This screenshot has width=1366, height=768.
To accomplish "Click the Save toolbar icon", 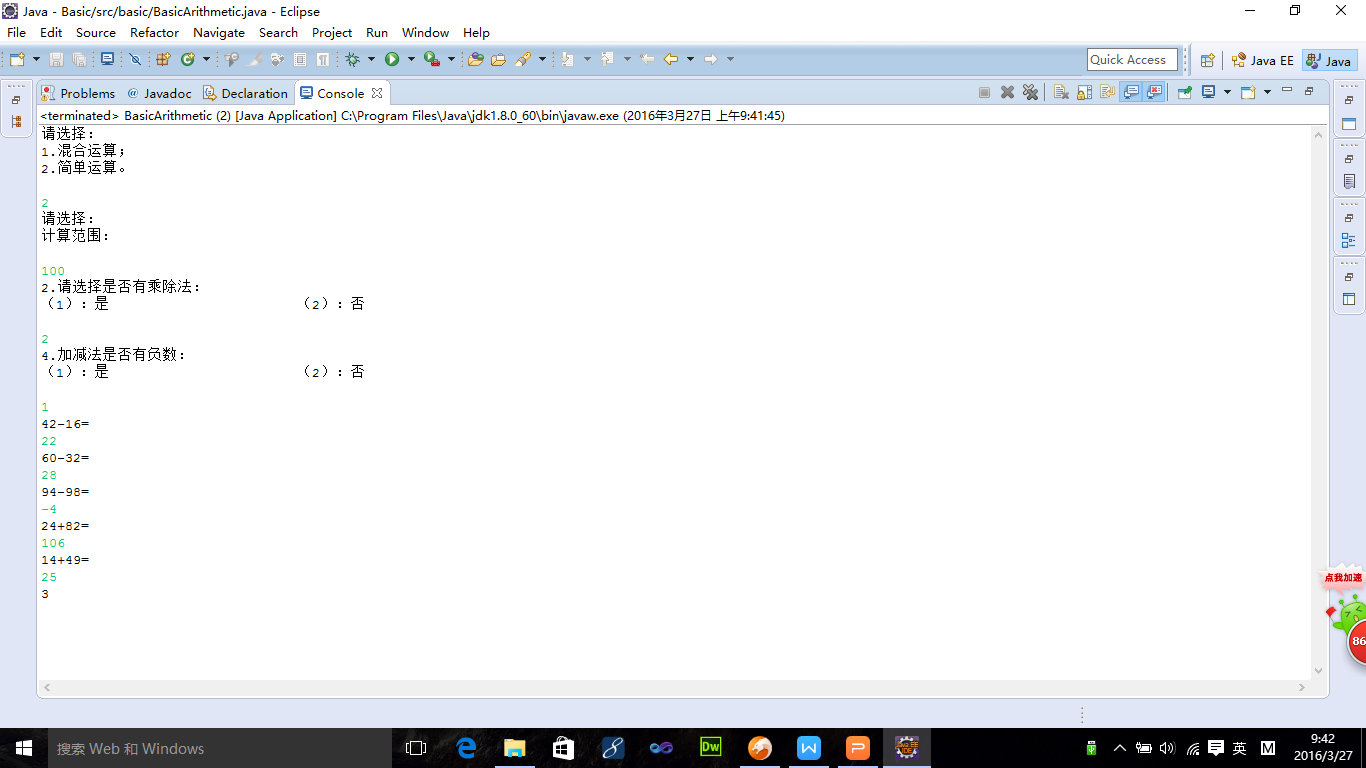I will 56,59.
